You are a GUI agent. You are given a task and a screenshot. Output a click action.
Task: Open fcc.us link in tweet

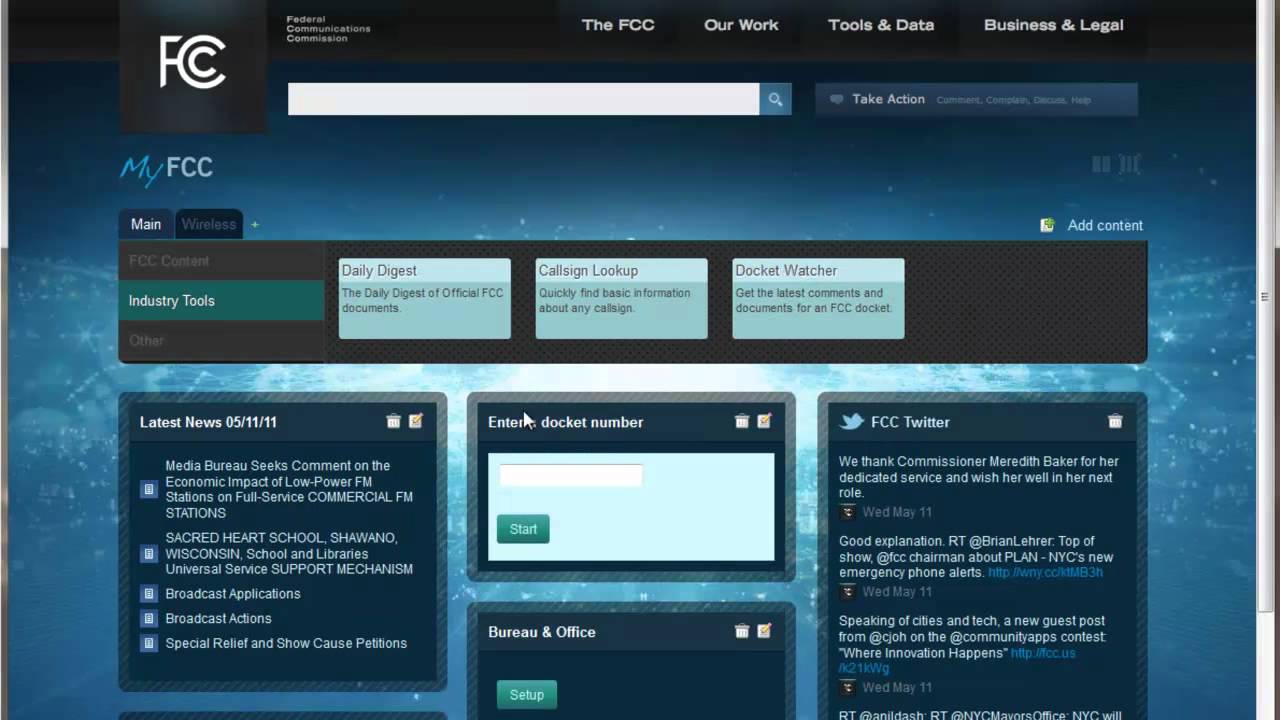(x=1043, y=653)
